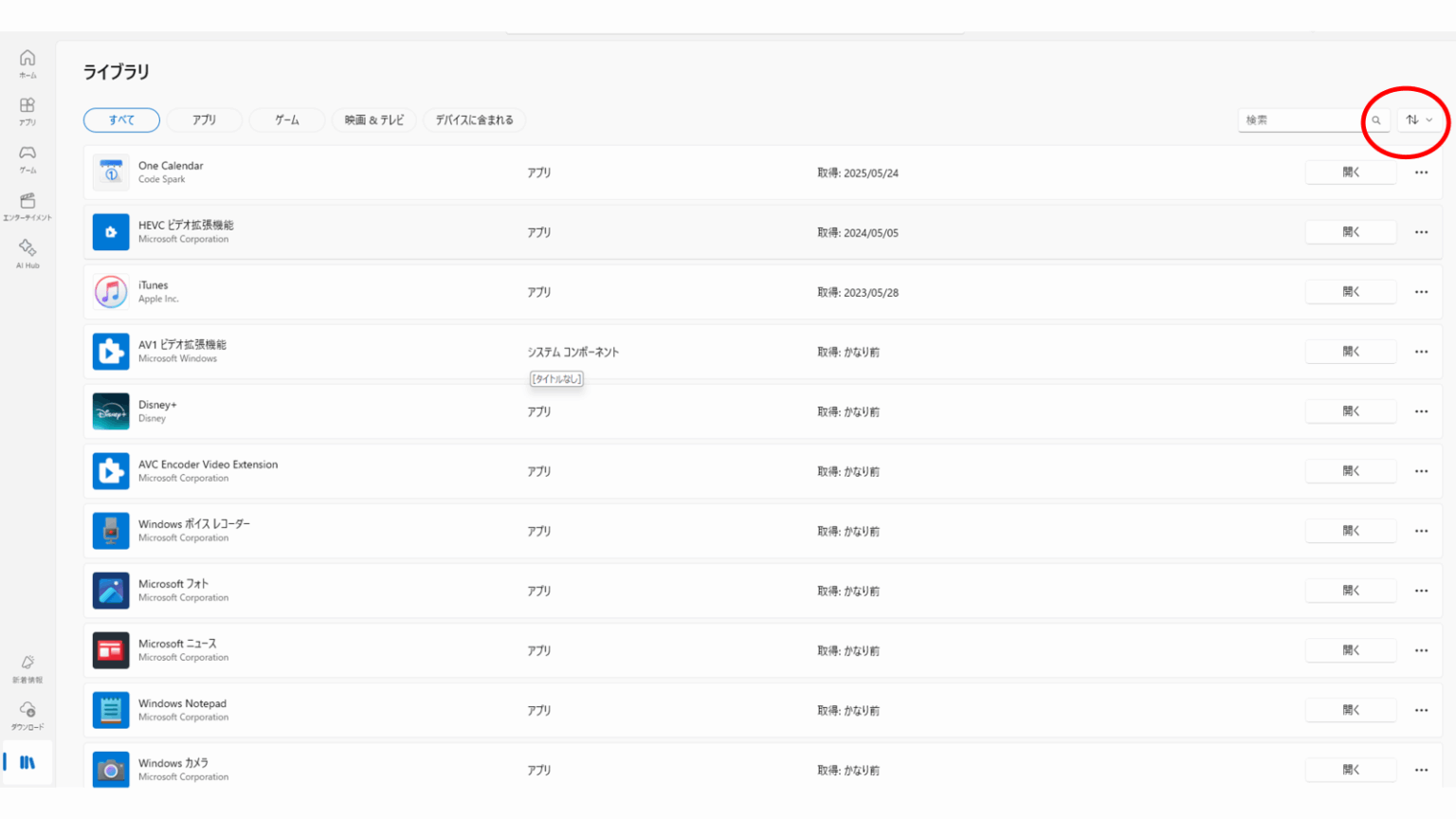The image size is (1456, 819).
Task: Click the iTunes app icon
Action: [111, 292]
